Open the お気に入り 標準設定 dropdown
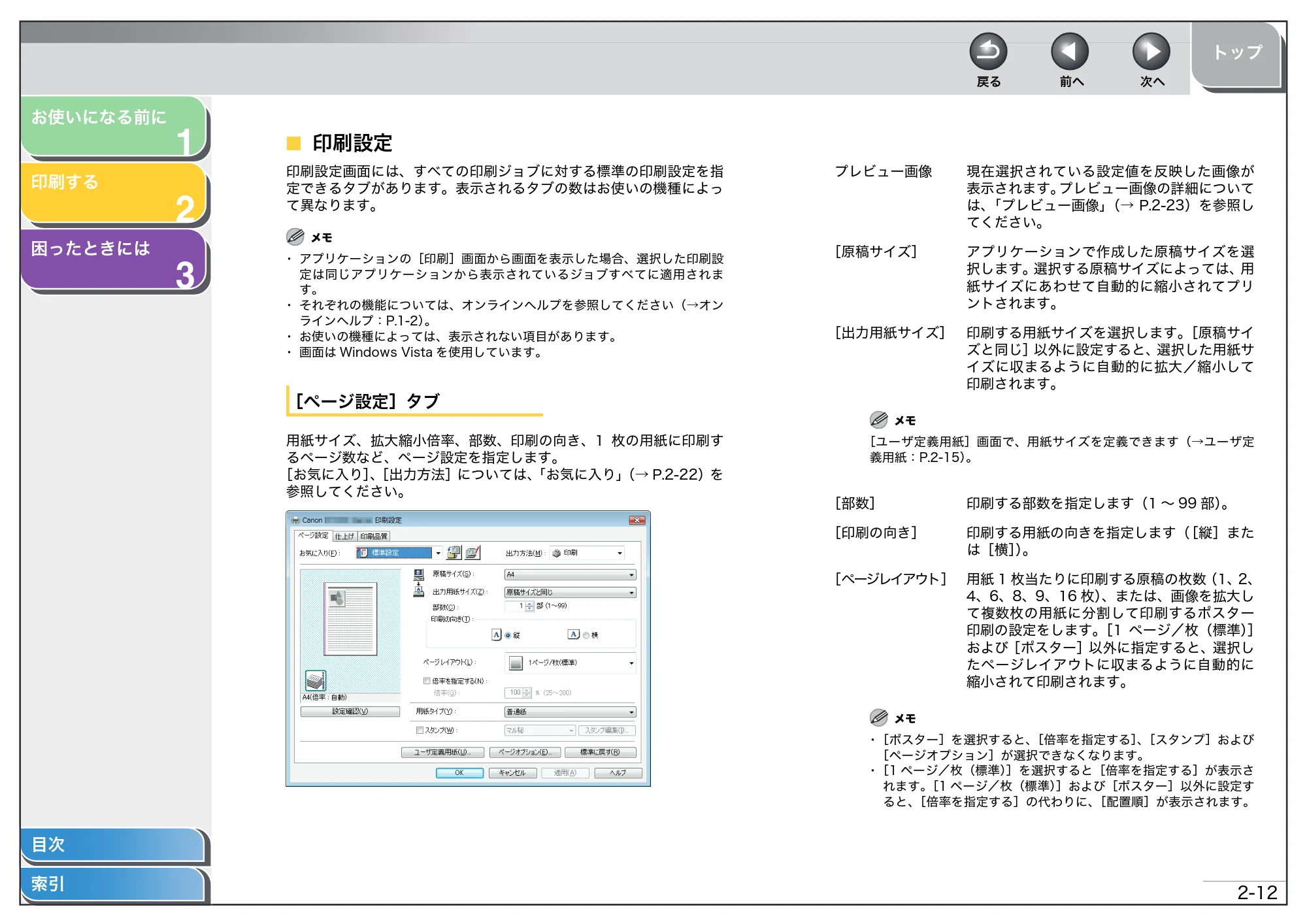The width and height of the screenshot is (1307, 924). click(x=399, y=553)
